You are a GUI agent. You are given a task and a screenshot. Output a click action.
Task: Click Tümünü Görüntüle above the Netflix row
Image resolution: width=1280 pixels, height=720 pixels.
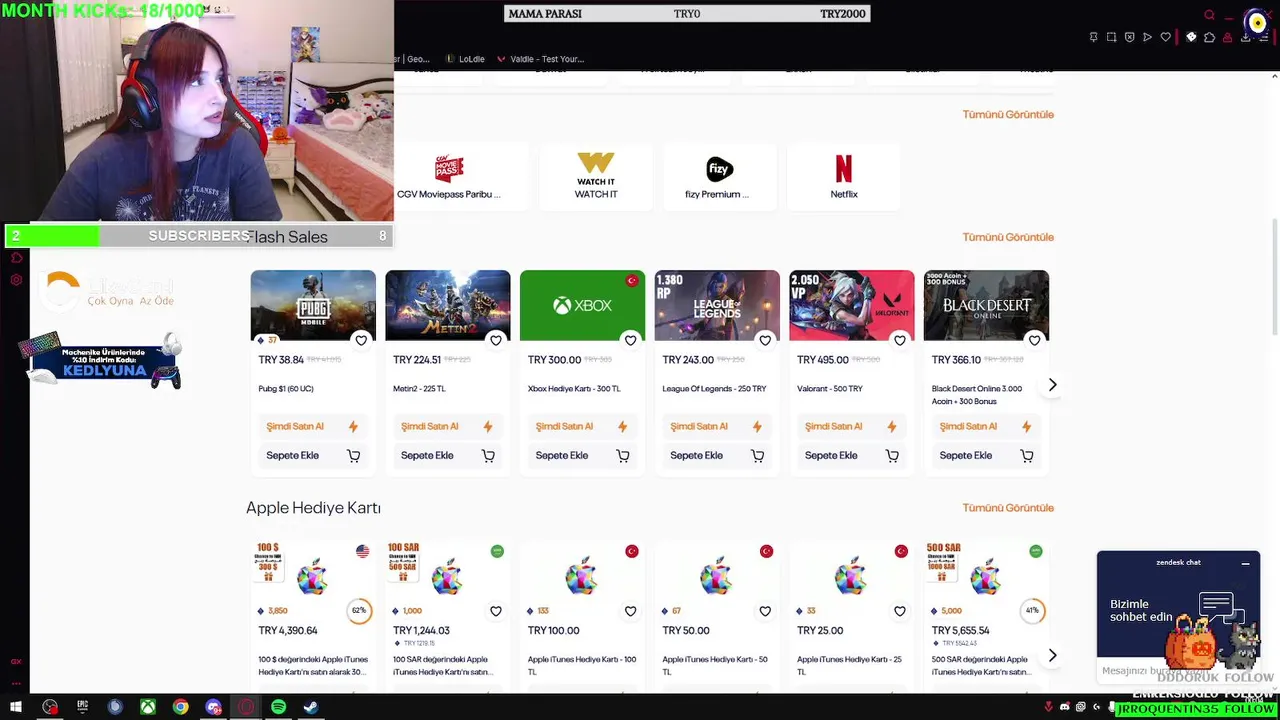click(x=1008, y=114)
